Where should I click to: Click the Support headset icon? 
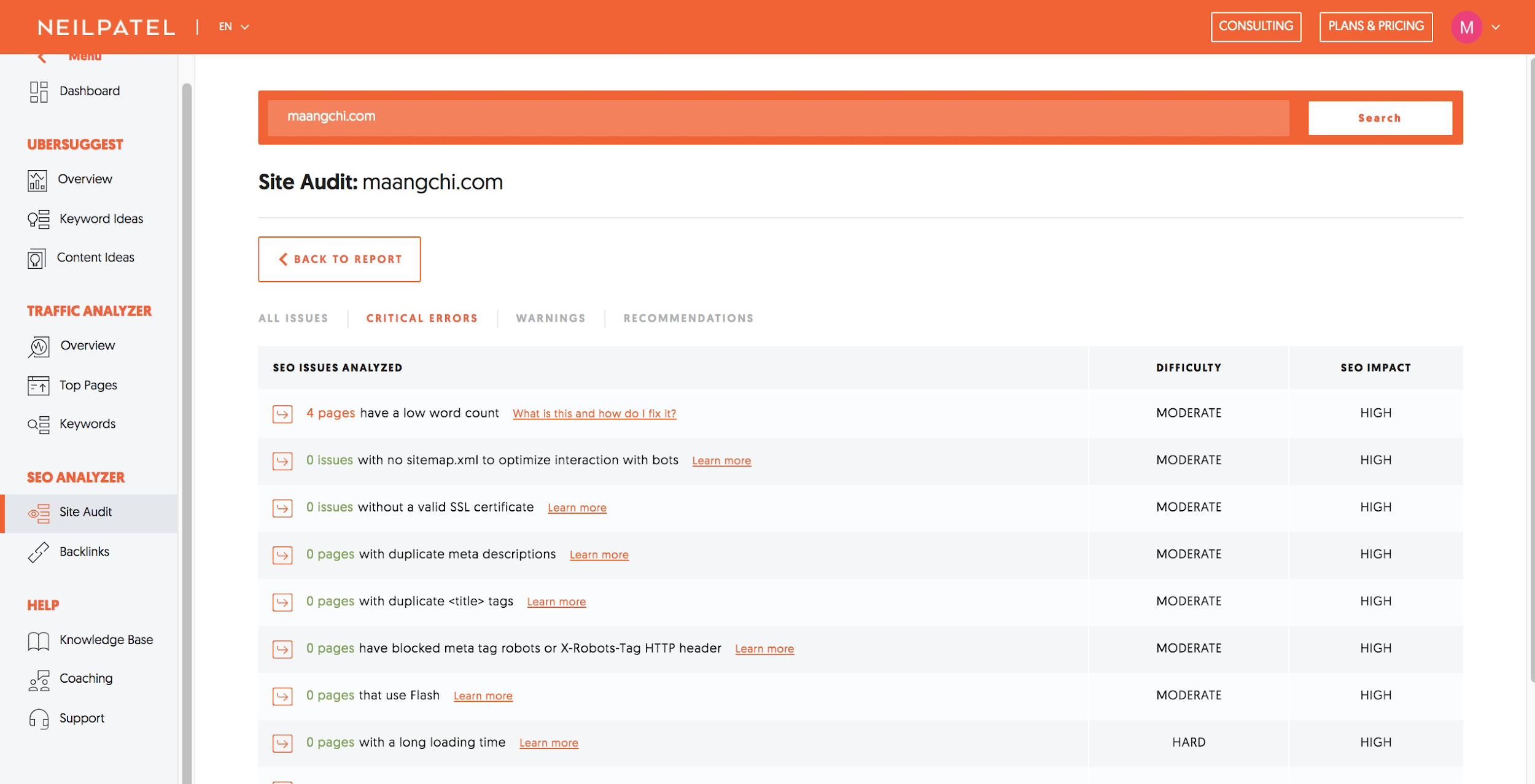point(39,718)
